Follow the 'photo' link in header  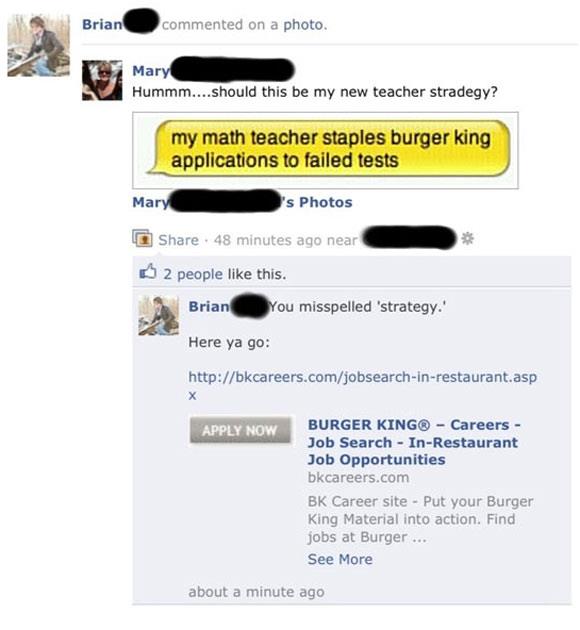(x=303, y=25)
